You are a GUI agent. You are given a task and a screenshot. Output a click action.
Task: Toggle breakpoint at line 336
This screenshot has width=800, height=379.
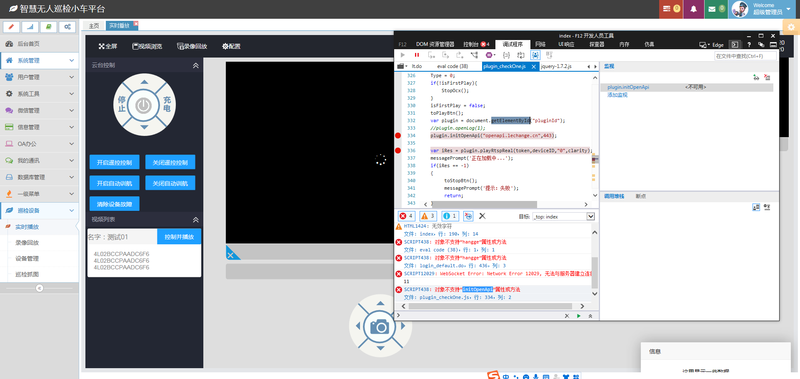[x=398, y=150]
